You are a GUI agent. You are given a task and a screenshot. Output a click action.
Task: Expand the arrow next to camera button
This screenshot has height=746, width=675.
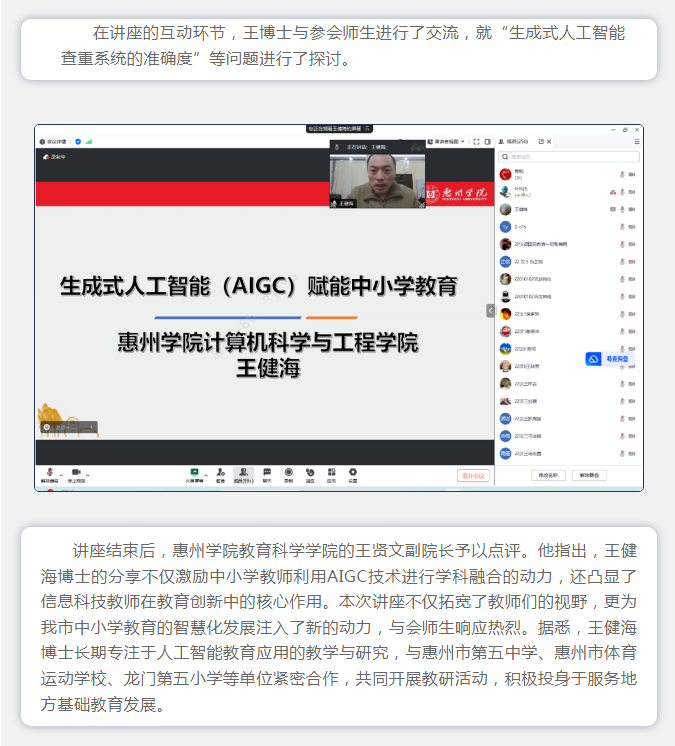[x=88, y=472]
